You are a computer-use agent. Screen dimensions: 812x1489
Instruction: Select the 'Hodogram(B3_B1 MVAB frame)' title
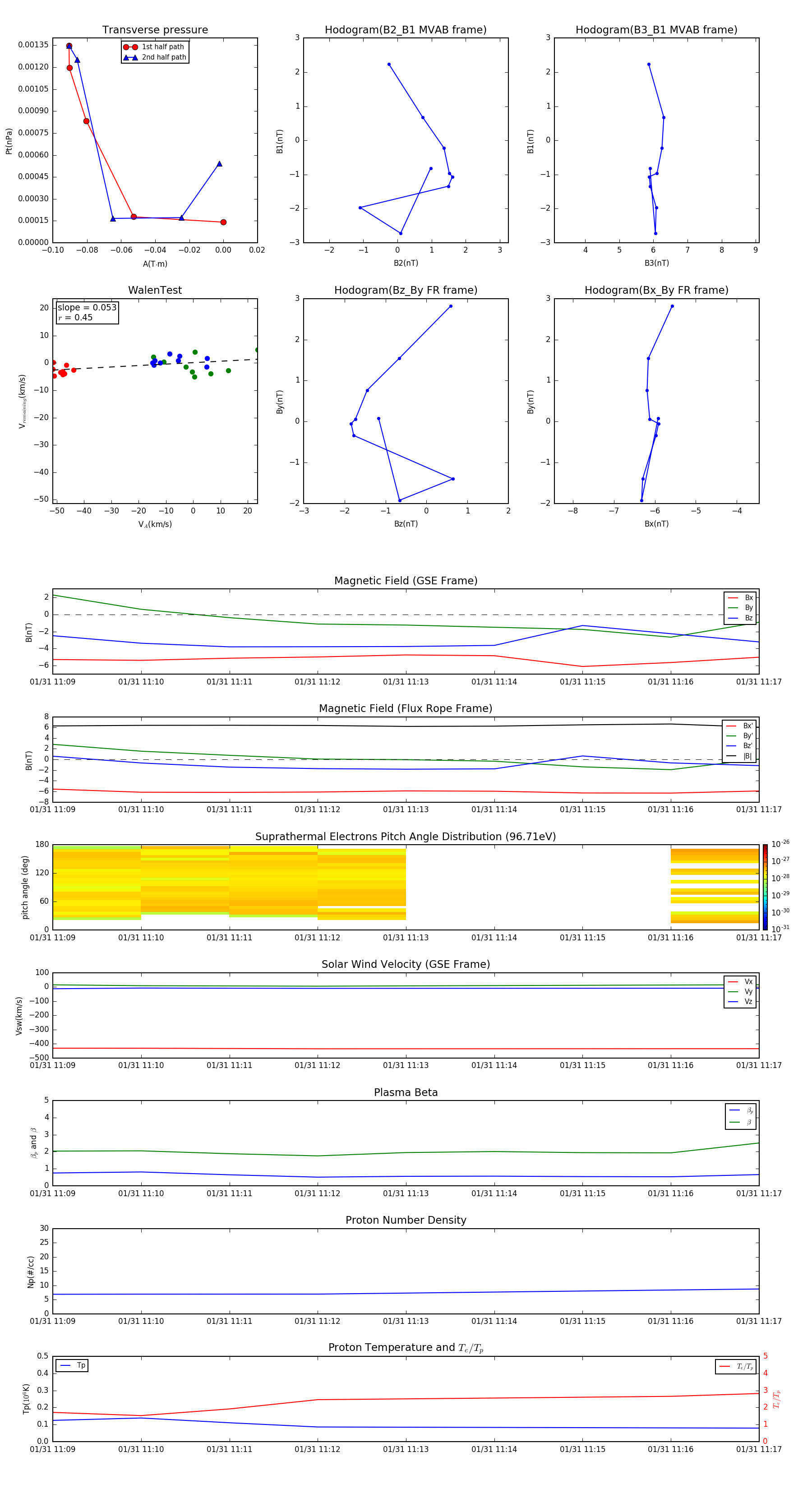point(656,30)
